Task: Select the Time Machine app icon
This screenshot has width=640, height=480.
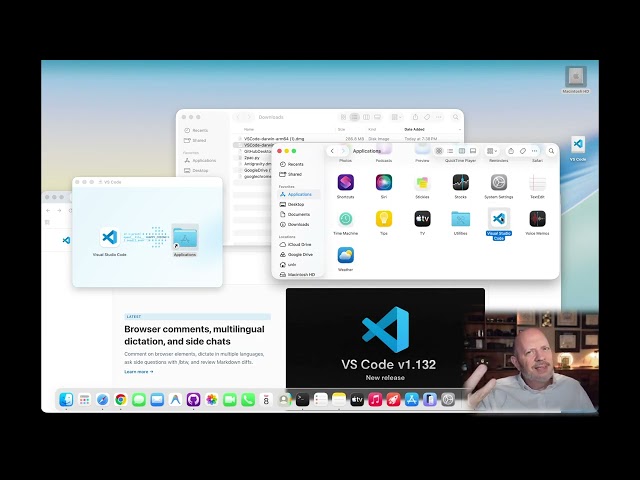Action: (x=345, y=219)
